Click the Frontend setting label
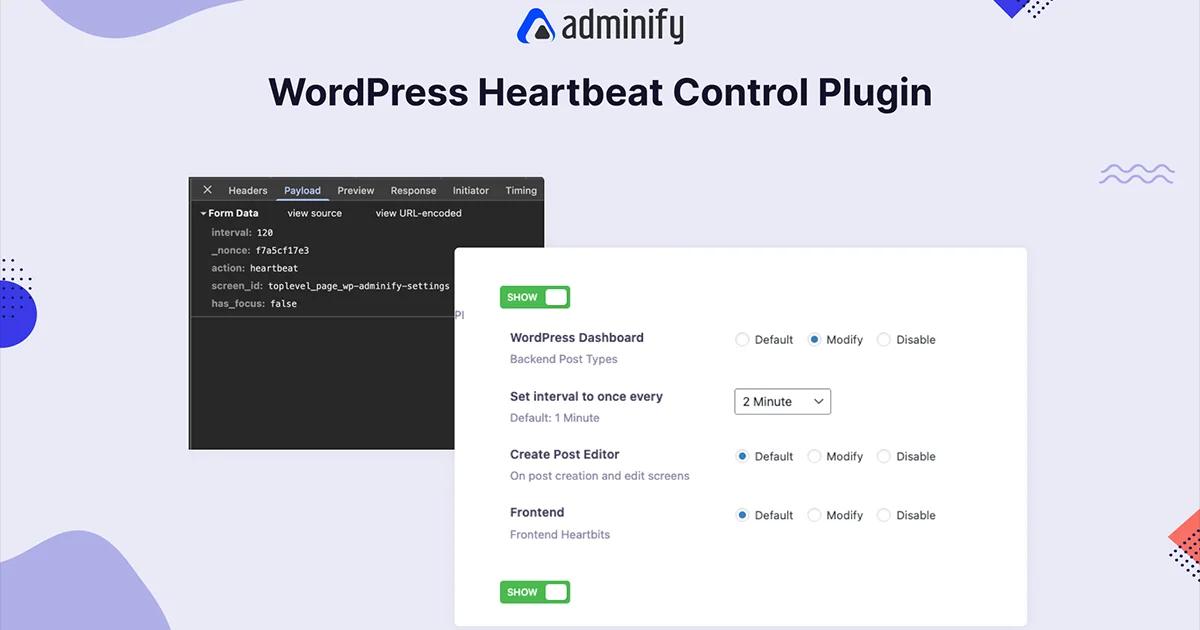1200x630 pixels. click(x=537, y=512)
